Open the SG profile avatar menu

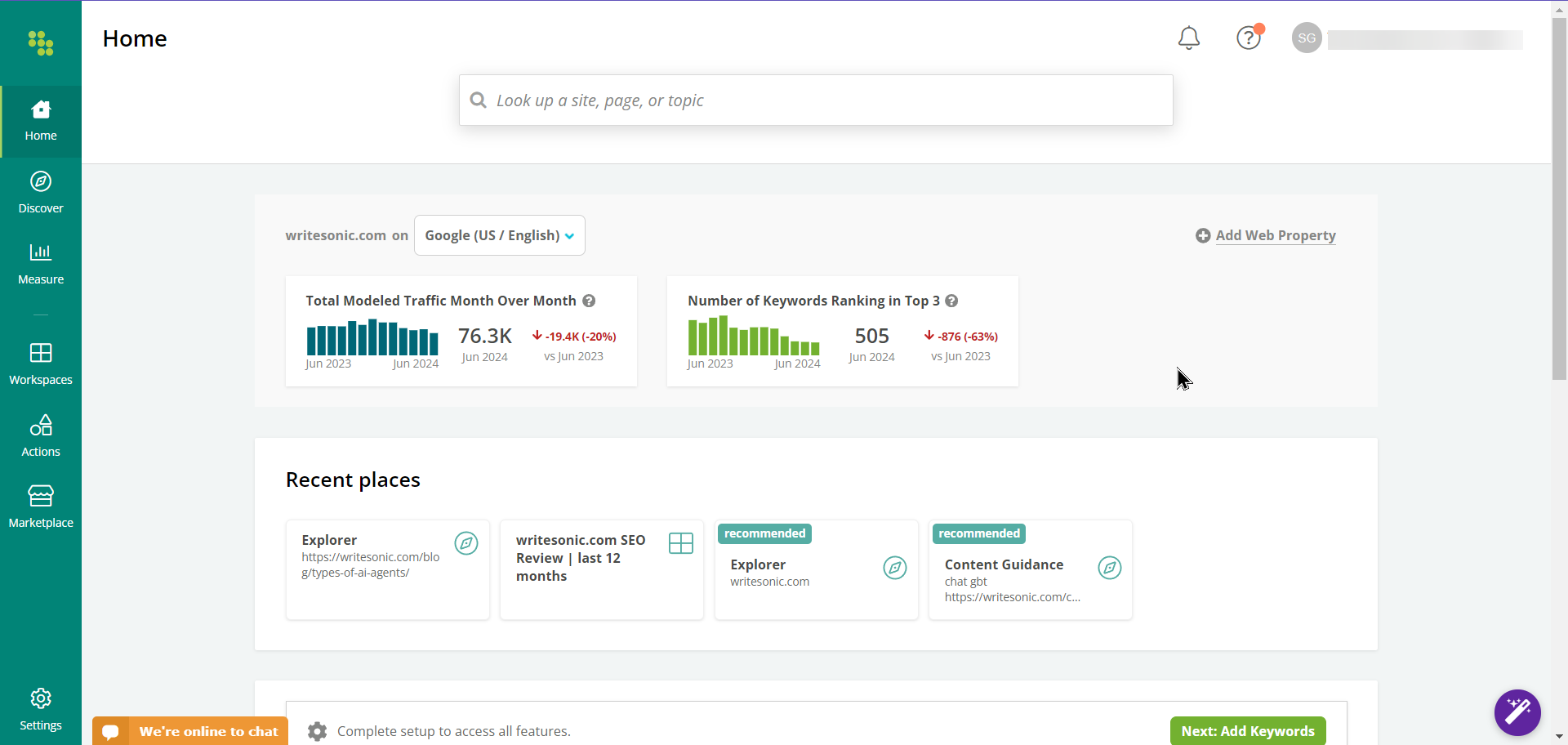(1306, 38)
